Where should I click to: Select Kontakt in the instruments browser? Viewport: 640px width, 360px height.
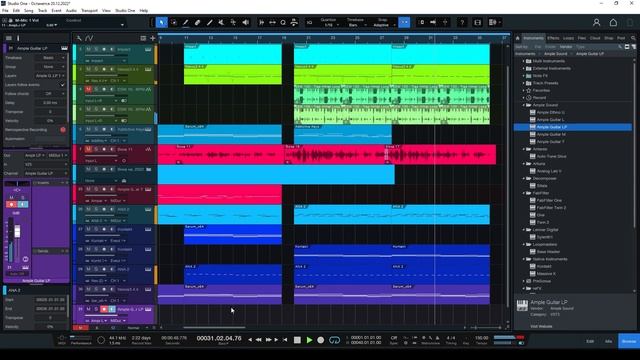pyautogui.click(x=544, y=266)
